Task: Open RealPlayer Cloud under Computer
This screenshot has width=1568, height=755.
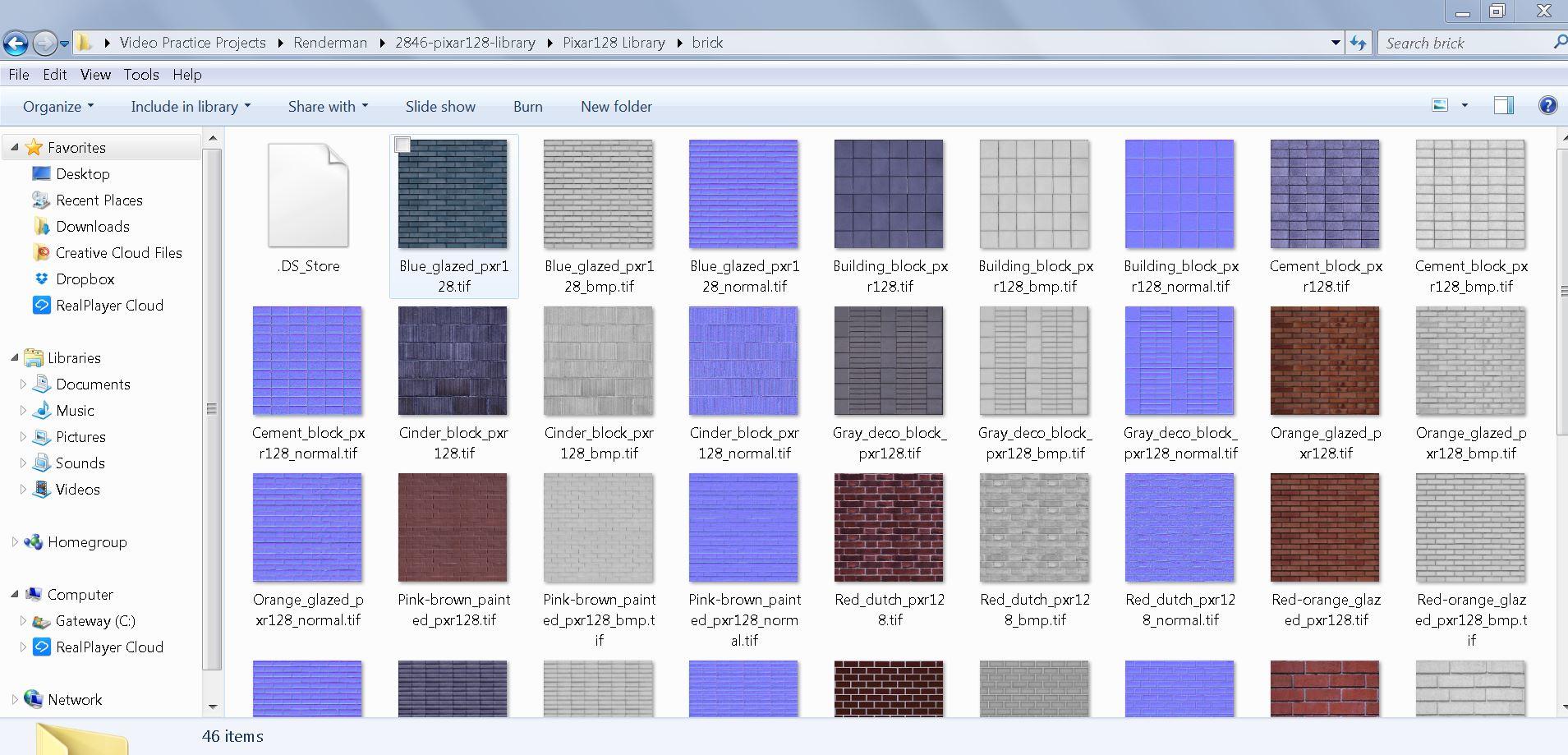Action: [109, 647]
